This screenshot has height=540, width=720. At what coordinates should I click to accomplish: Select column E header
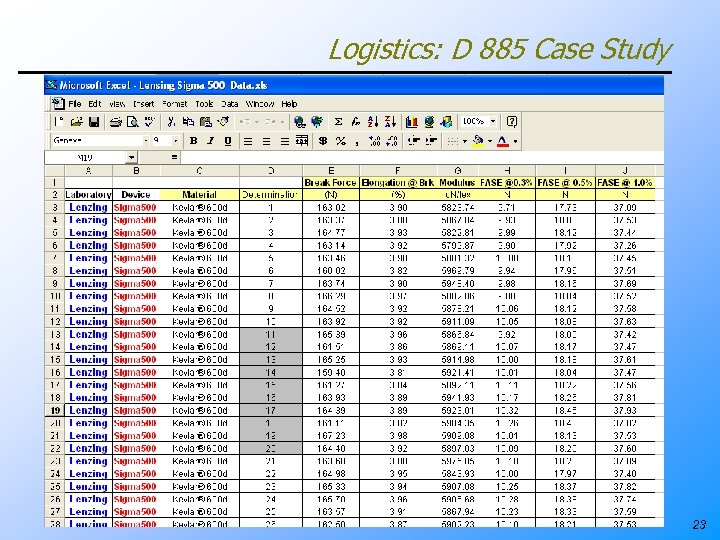pos(331,171)
